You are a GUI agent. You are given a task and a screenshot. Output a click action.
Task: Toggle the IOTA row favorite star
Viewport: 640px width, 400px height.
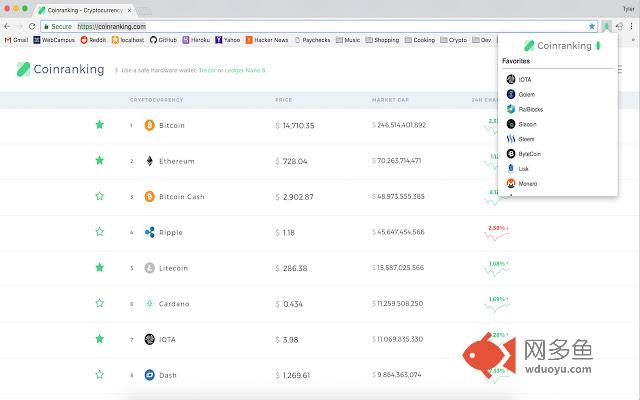pos(99,339)
